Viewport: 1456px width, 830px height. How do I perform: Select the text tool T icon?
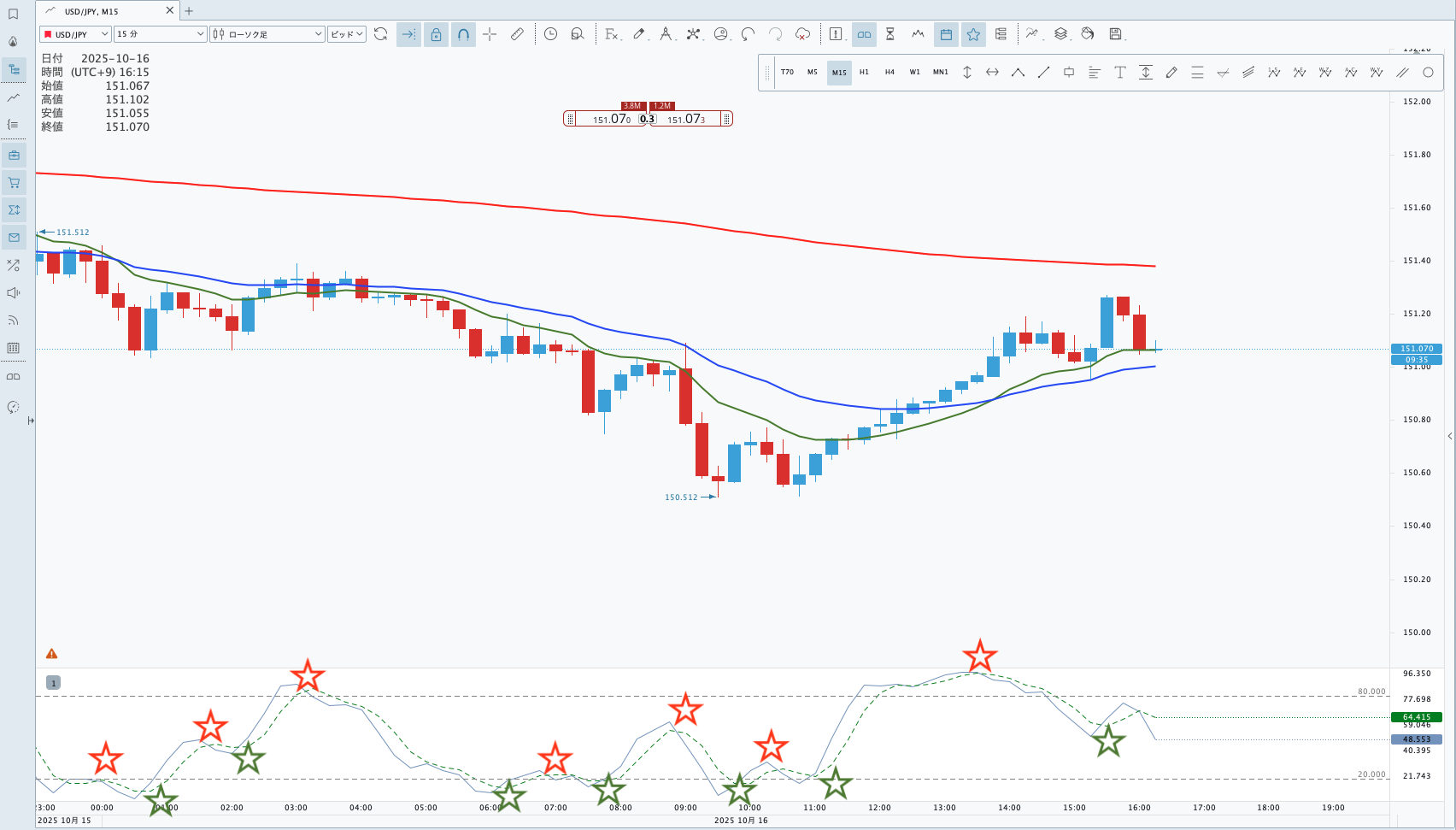coord(1119,73)
